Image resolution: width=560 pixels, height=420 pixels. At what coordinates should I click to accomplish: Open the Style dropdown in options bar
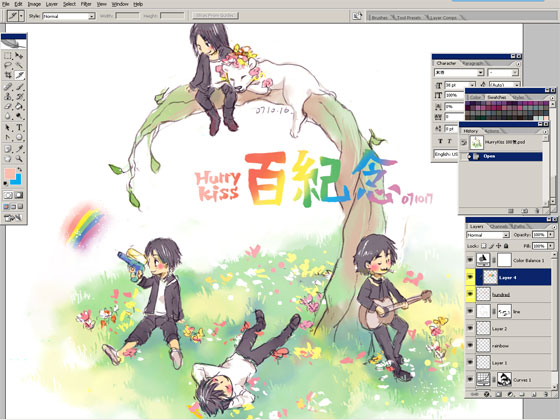pyautogui.click(x=92, y=16)
